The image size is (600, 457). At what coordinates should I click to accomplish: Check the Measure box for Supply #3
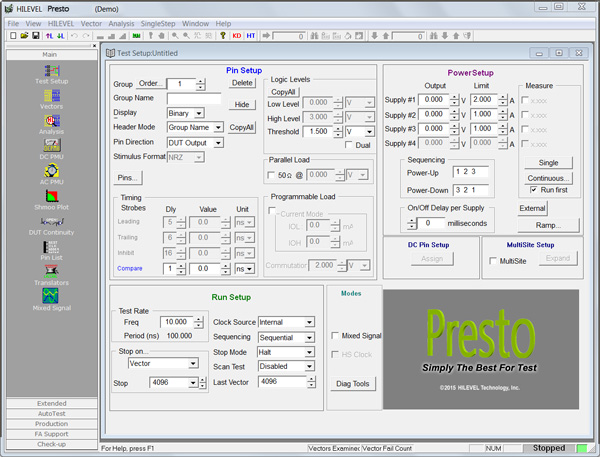click(x=525, y=129)
